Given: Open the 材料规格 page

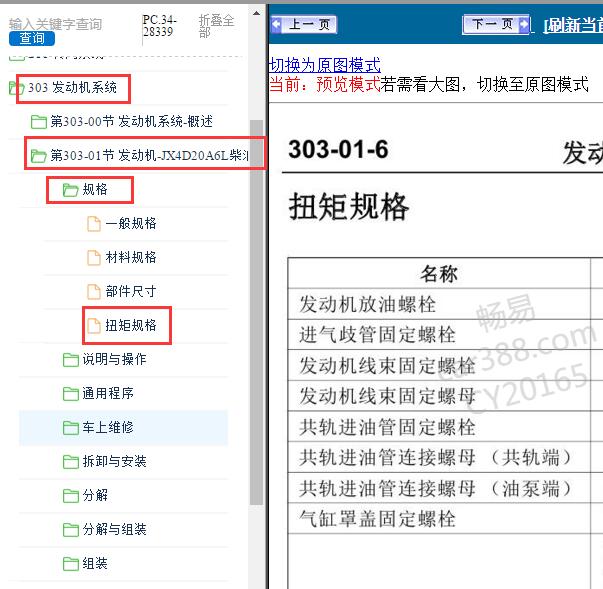Looking at the screenshot, I should (x=131, y=257).
